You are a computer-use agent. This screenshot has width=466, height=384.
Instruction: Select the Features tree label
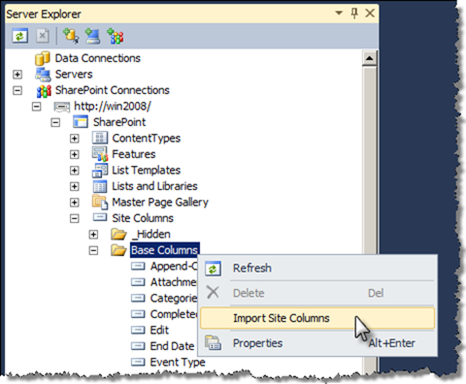pos(134,154)
